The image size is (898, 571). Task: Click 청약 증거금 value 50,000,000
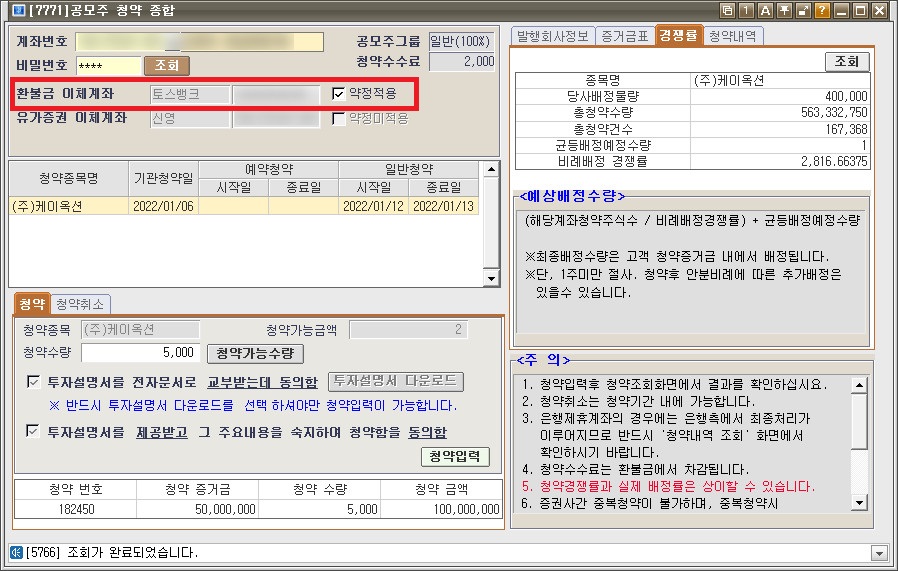[198, 509]
